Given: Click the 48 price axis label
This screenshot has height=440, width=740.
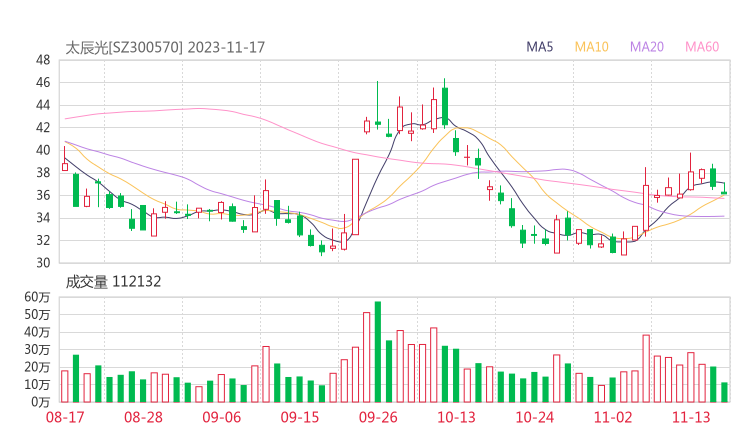Looking at the screenshot, I should 42,60.
